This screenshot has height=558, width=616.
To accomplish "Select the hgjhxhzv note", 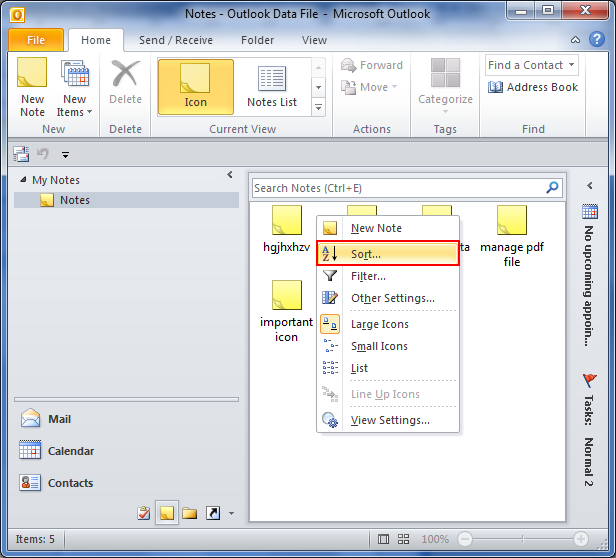I will (x=286, y=229).
